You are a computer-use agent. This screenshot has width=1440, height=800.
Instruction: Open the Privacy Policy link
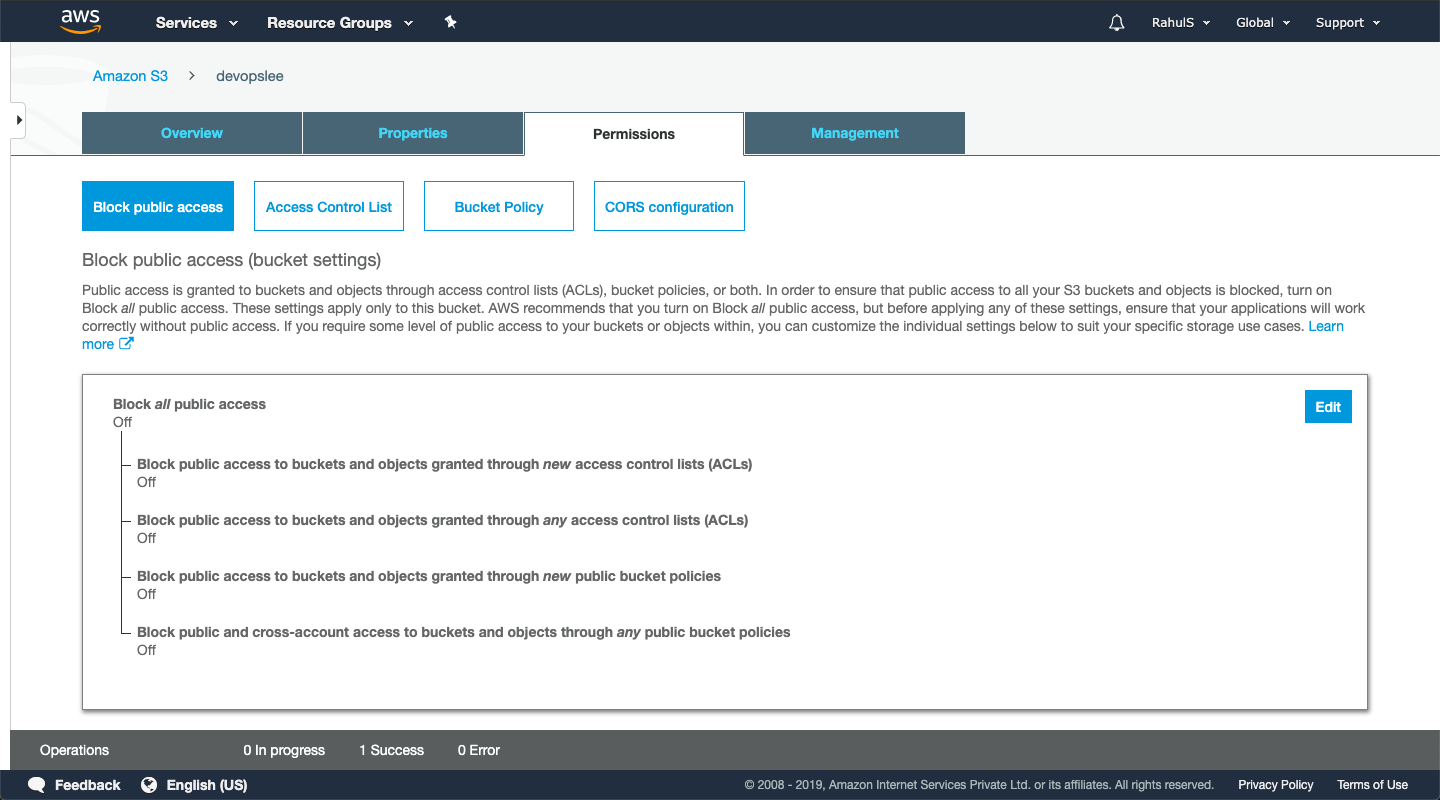1276,785
